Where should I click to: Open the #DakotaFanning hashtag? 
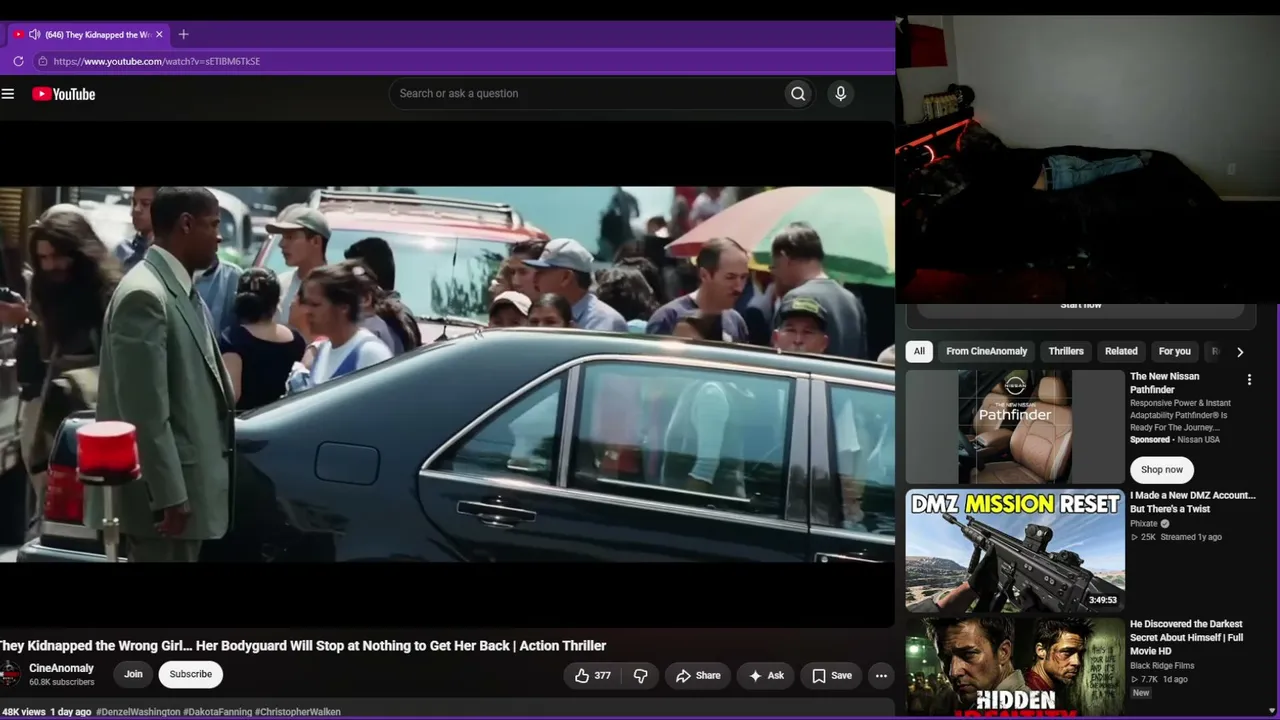point(217,712)
